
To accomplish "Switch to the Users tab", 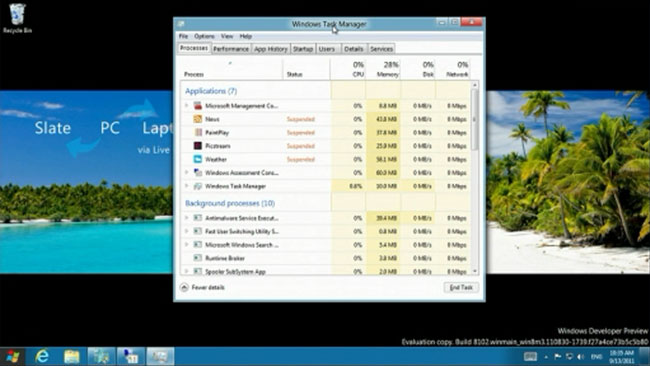I will pos(327,49).
